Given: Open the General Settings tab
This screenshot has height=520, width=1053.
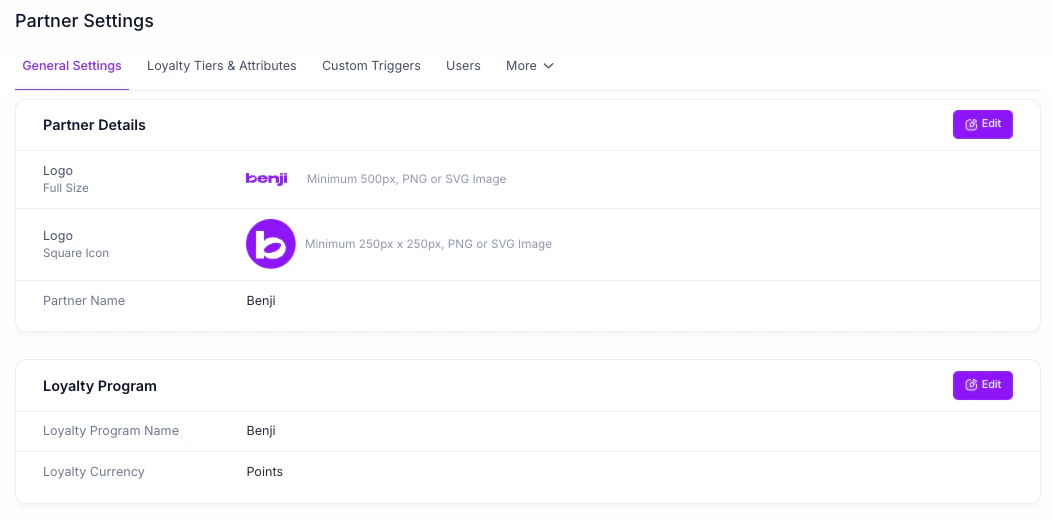Looking at the screenshot, I should tap(72, 66).
